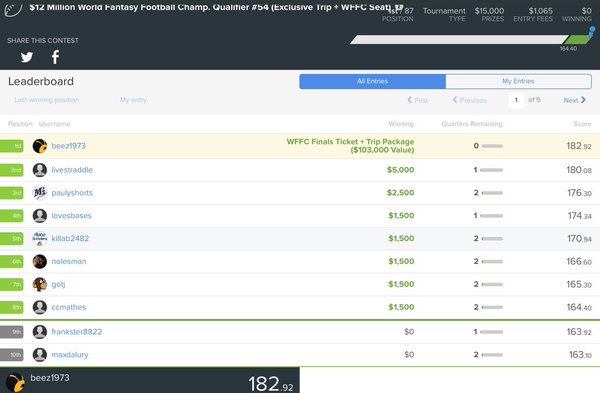Click the 9th position gray badge
Viewport: 600px width, 393px height.
(11, 332)
